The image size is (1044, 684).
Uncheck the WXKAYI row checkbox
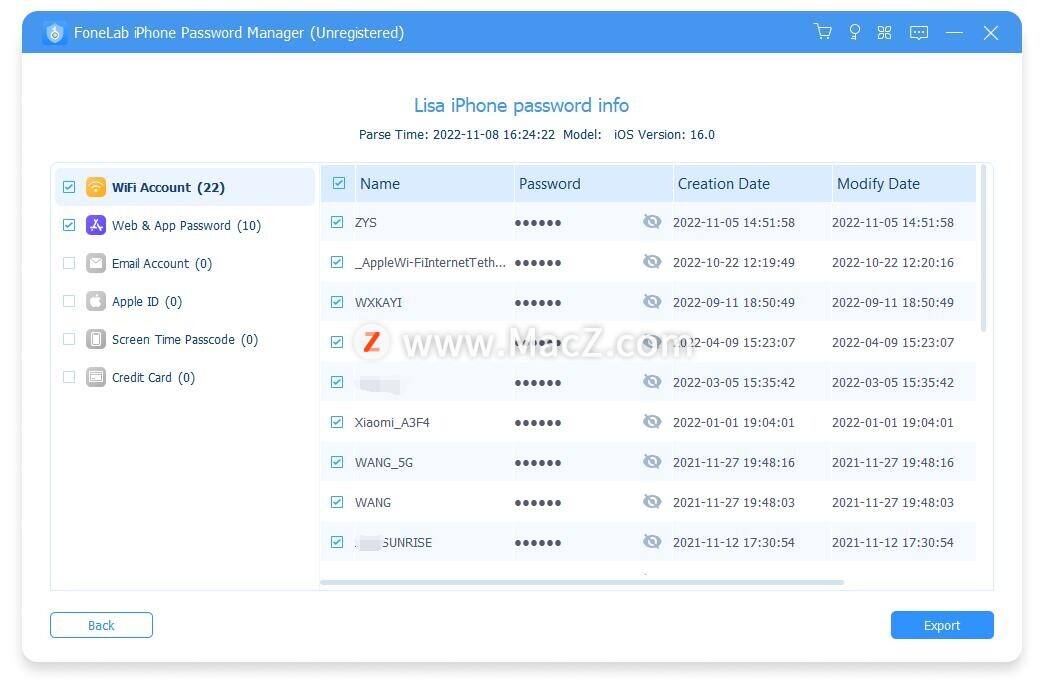coord(337,302)
